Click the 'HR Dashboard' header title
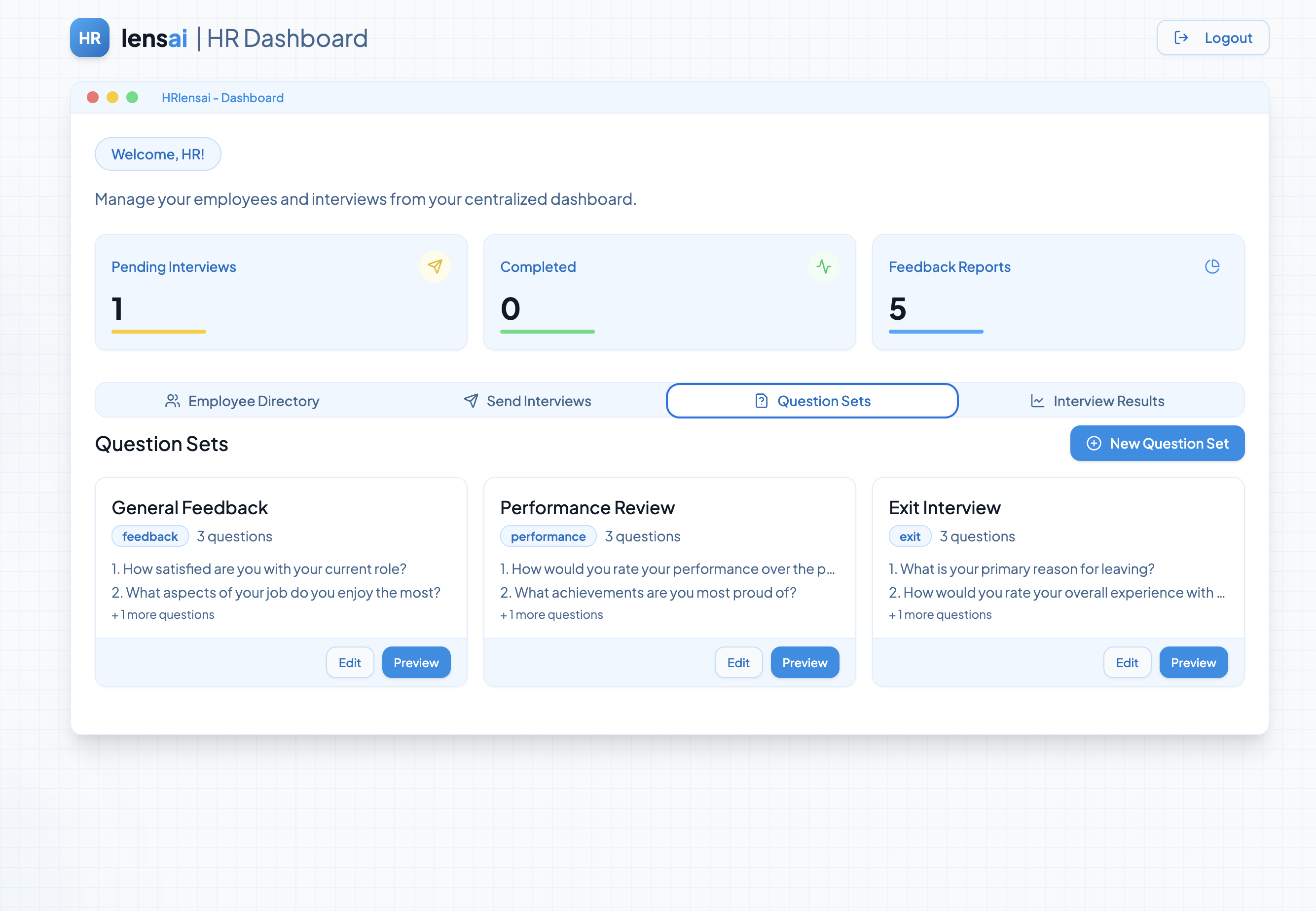1316x911 pixels. (287, 38)
